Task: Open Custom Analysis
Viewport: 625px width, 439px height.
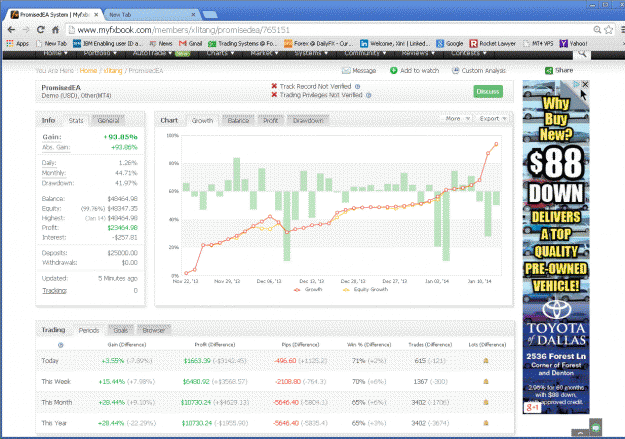Action: [x=478, y=71]
